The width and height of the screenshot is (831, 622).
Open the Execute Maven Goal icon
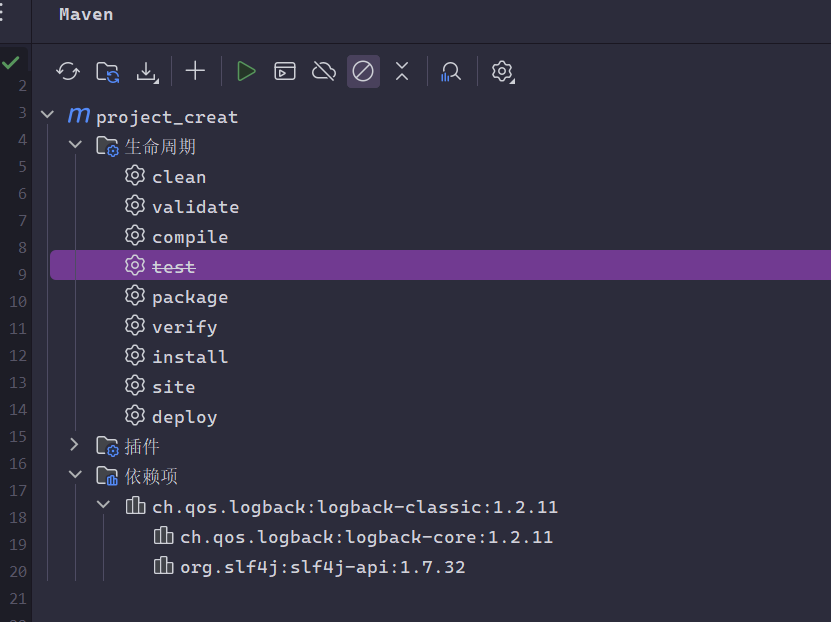coord(285,71)
